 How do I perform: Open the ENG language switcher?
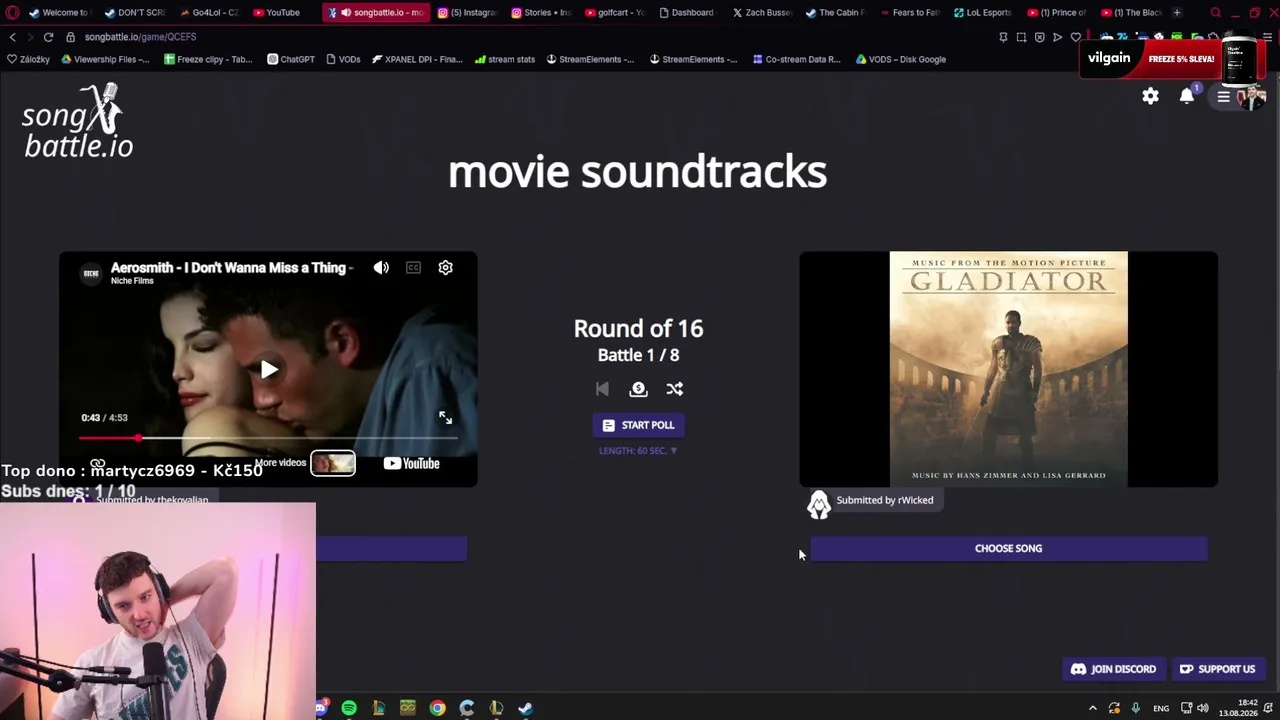pos(1161,708)
